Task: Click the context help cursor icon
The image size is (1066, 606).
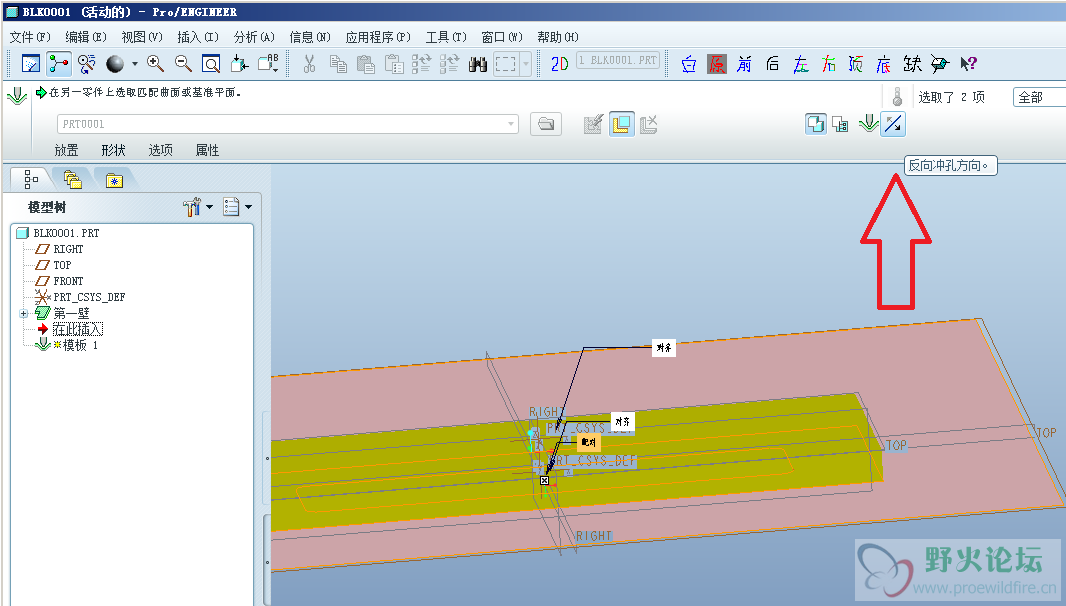Action: 969,64
